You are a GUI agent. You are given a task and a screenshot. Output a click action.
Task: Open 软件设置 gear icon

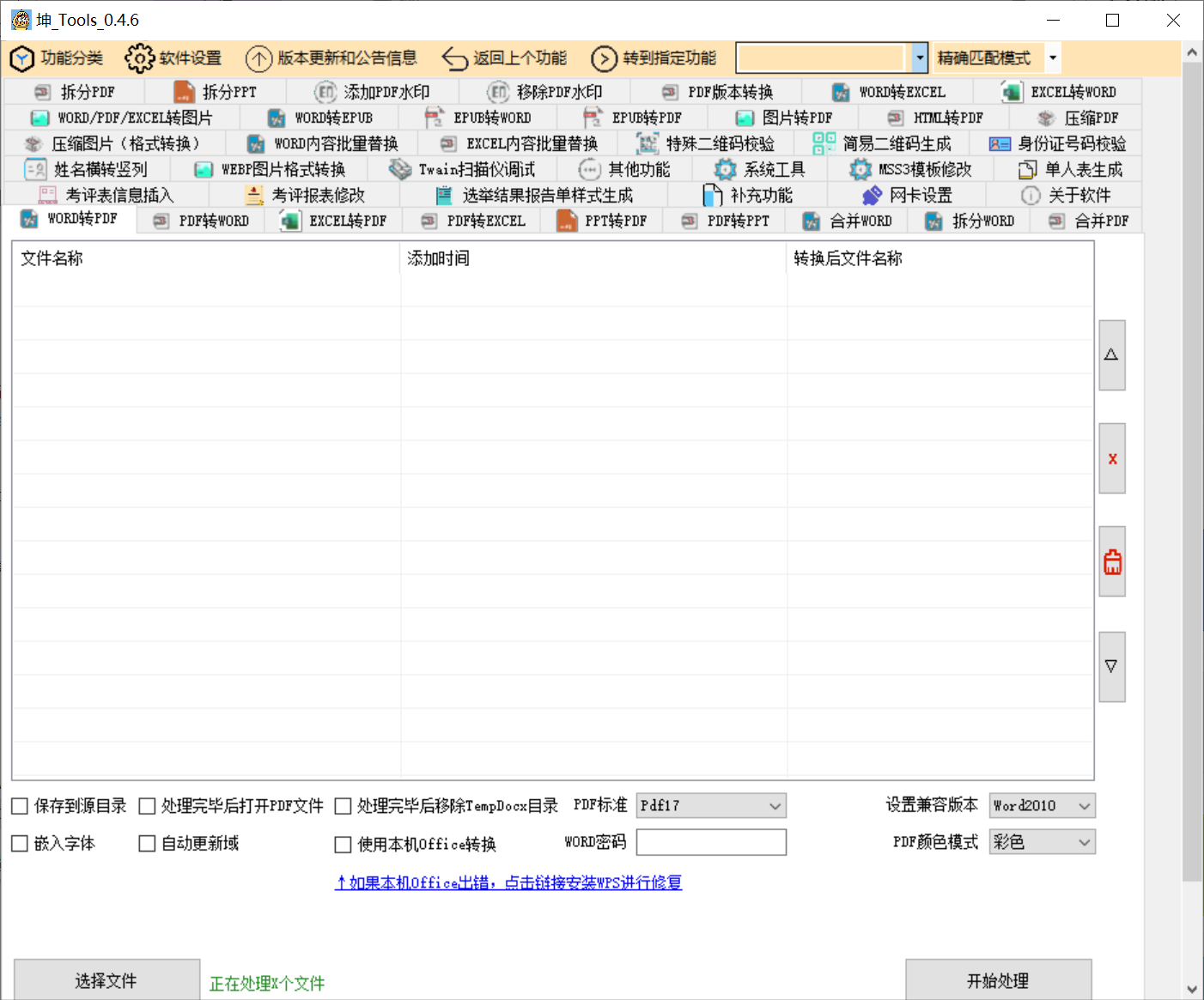click(139, 58)
